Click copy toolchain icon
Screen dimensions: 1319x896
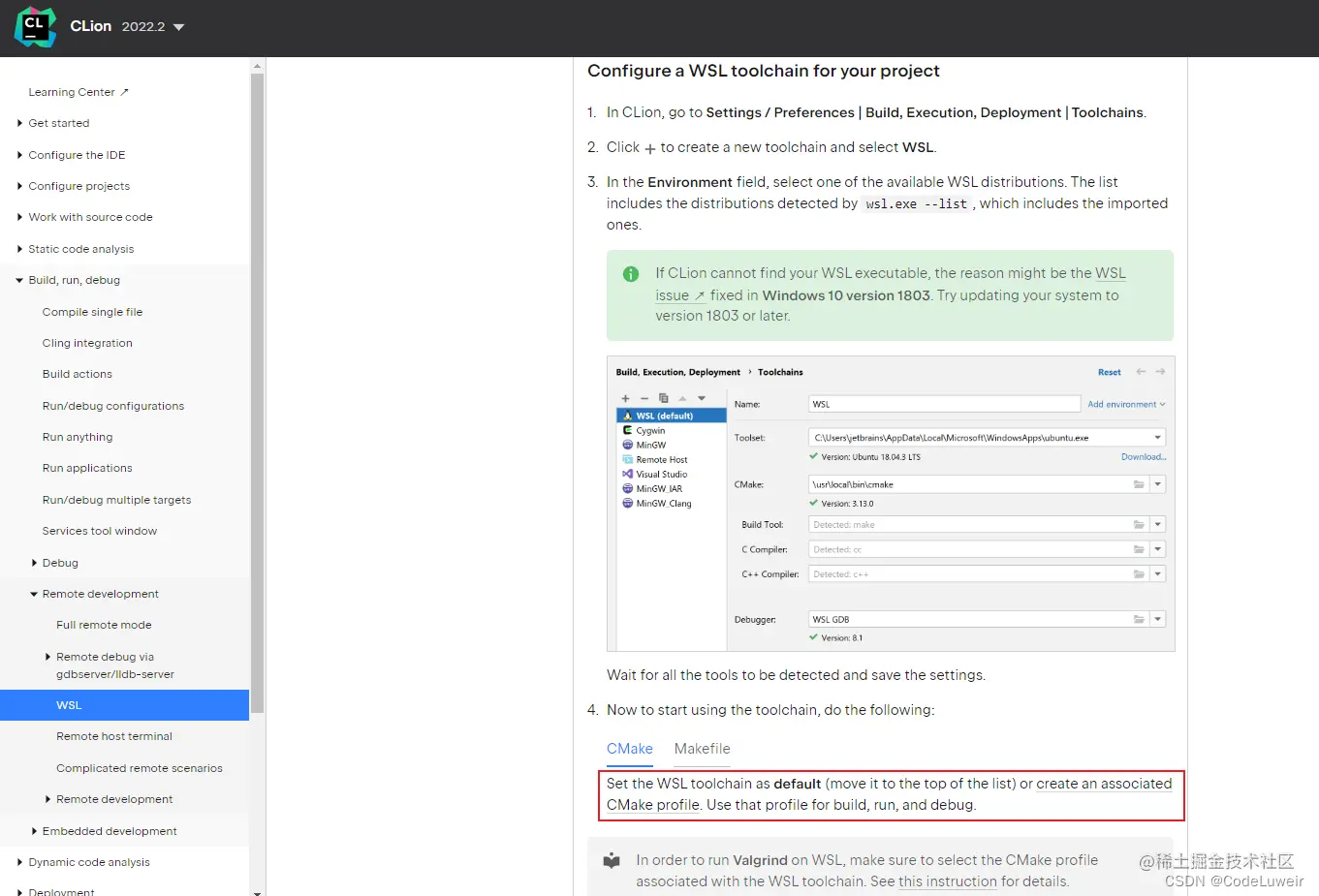(x=664, y=398)
